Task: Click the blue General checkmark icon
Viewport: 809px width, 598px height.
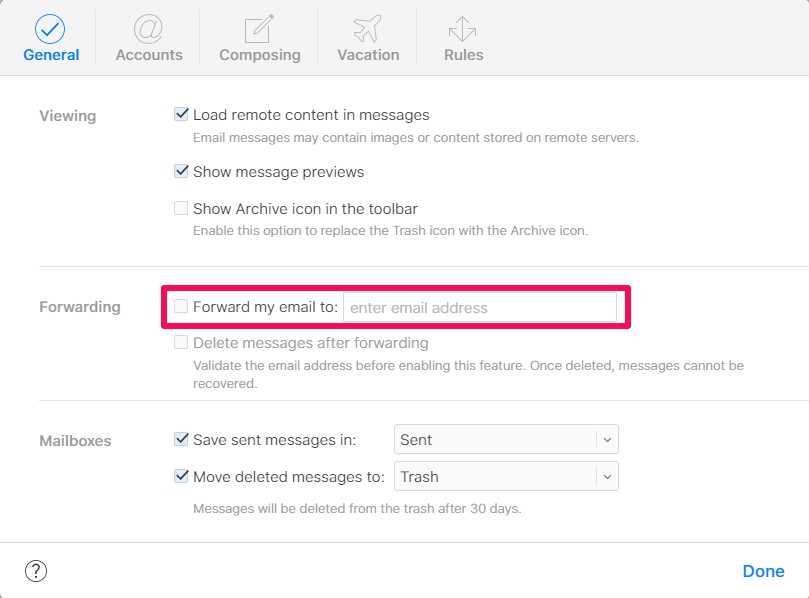Action: [x=51, y=30]
